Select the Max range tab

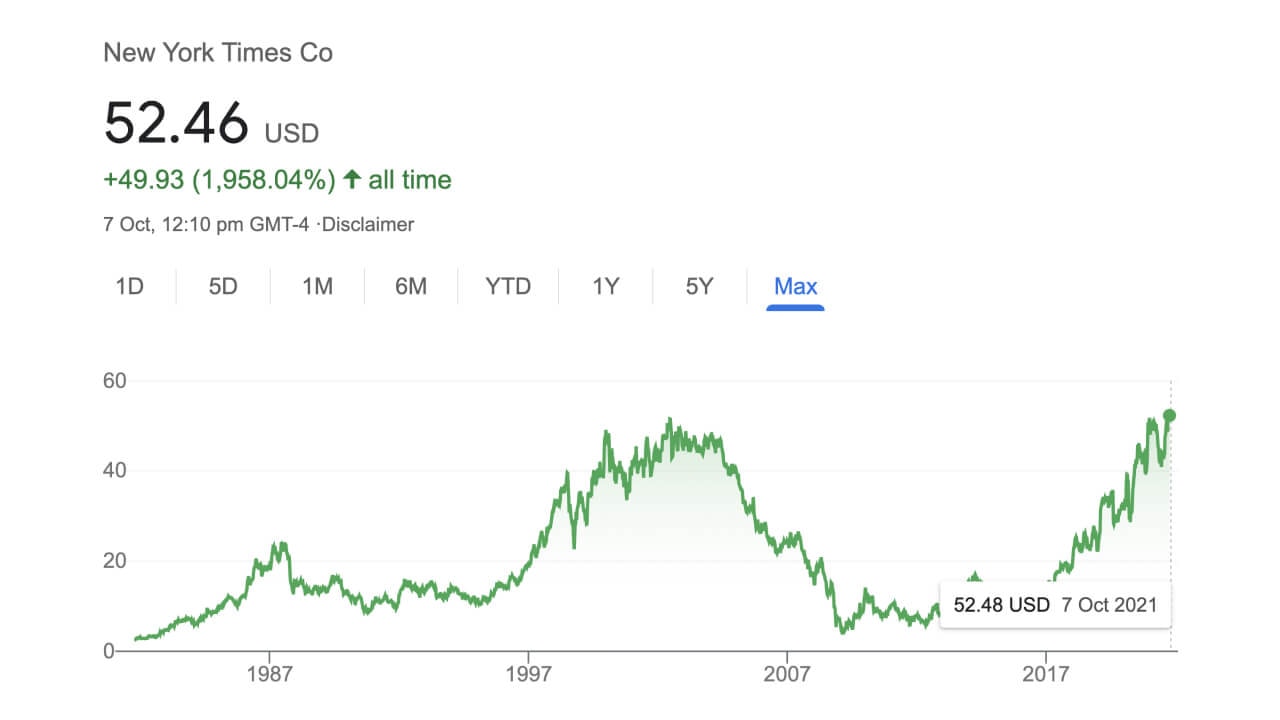pyautogui.click(x=796, y=287)
